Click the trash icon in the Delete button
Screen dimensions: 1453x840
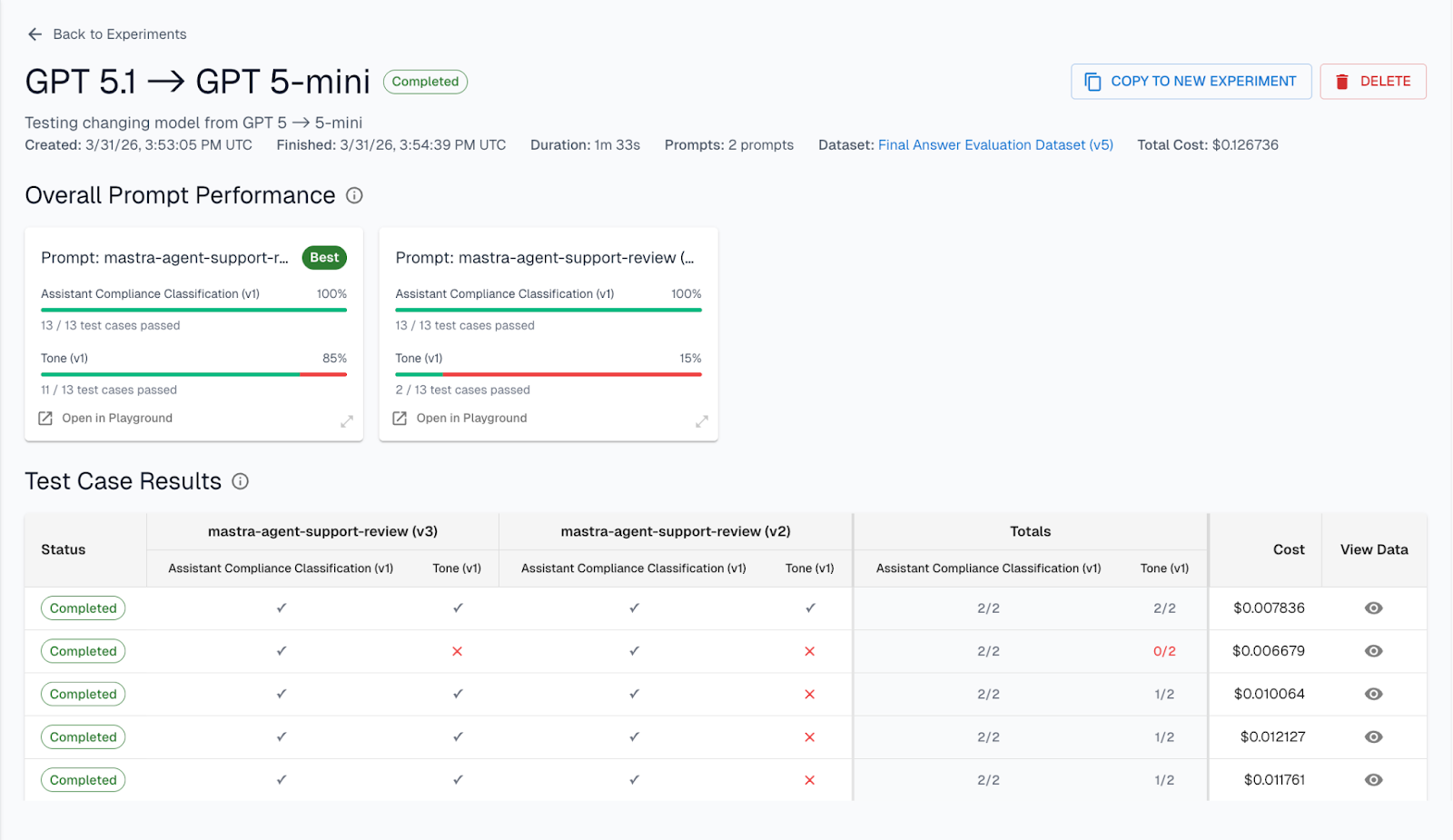pos(1342,81)
